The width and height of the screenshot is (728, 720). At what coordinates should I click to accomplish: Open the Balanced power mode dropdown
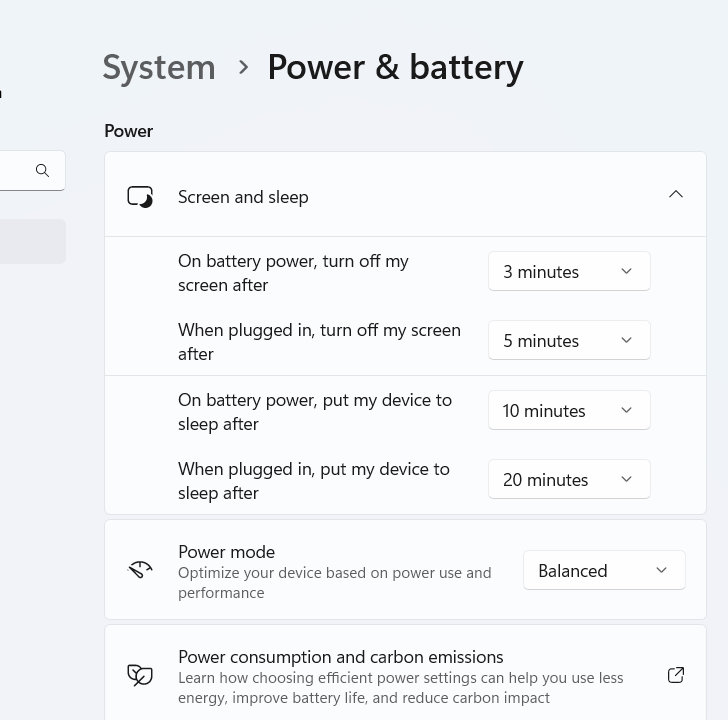604,570
